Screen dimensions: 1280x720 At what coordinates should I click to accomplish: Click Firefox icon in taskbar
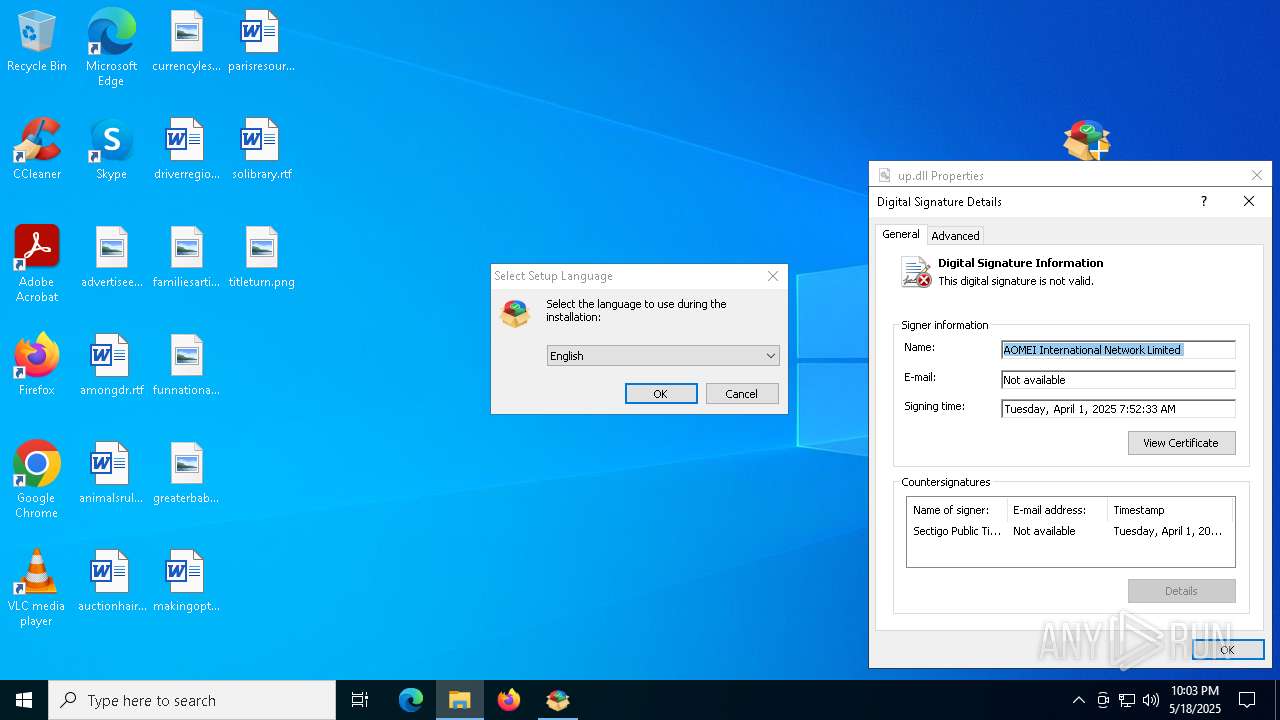[509, 700]
